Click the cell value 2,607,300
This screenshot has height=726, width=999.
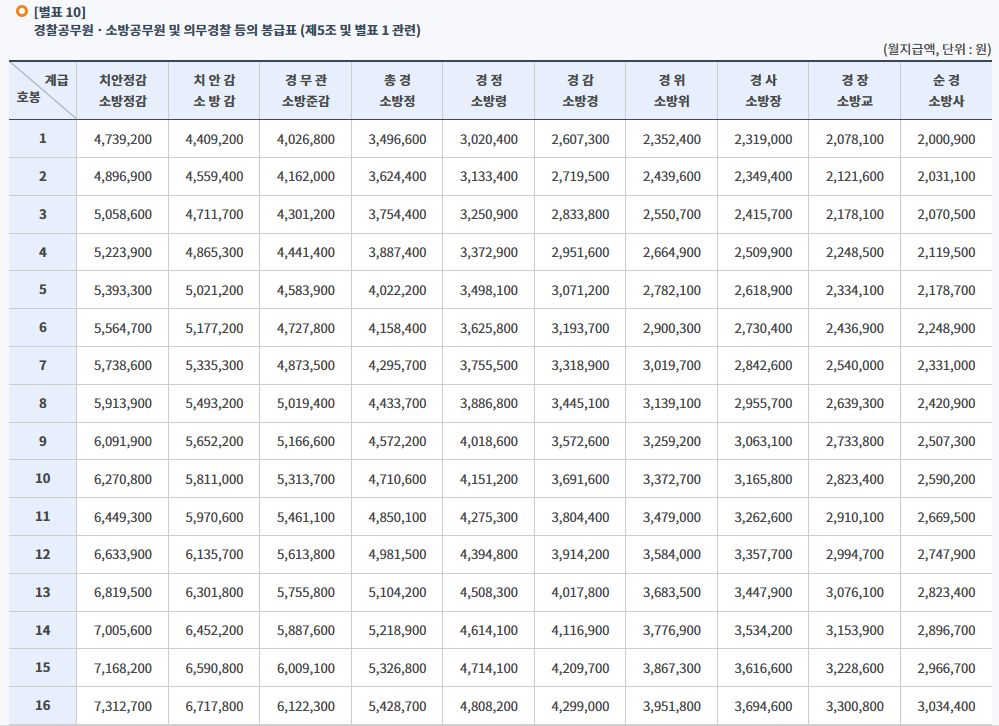[x=580, y=139]
